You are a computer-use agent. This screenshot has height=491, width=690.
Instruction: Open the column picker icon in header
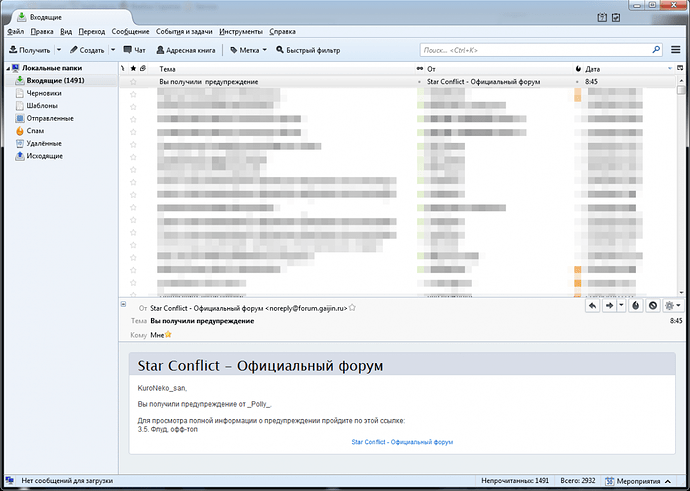680,69
